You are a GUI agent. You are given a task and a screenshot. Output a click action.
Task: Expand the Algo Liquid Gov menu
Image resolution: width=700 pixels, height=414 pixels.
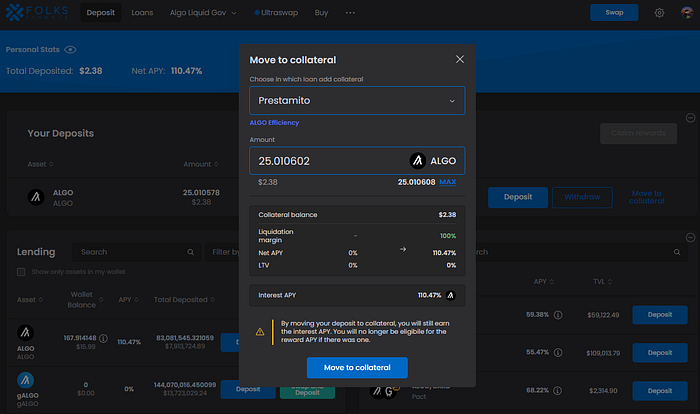click(x=203, y=13)
